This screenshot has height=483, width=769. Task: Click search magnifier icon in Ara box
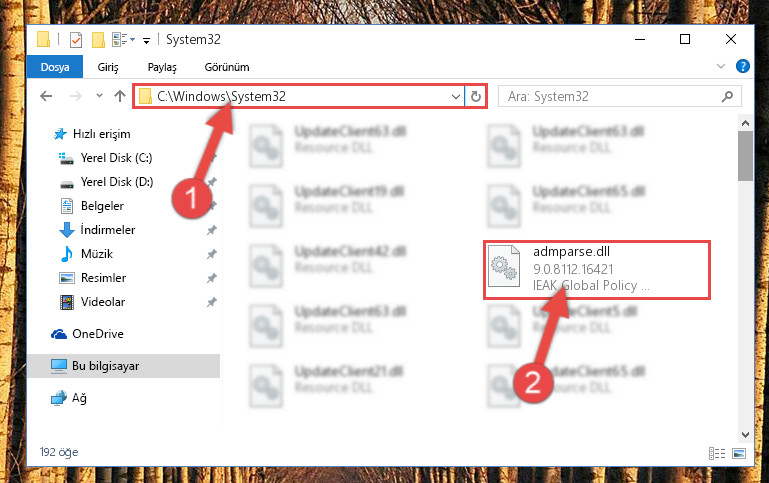pos(727,97)
